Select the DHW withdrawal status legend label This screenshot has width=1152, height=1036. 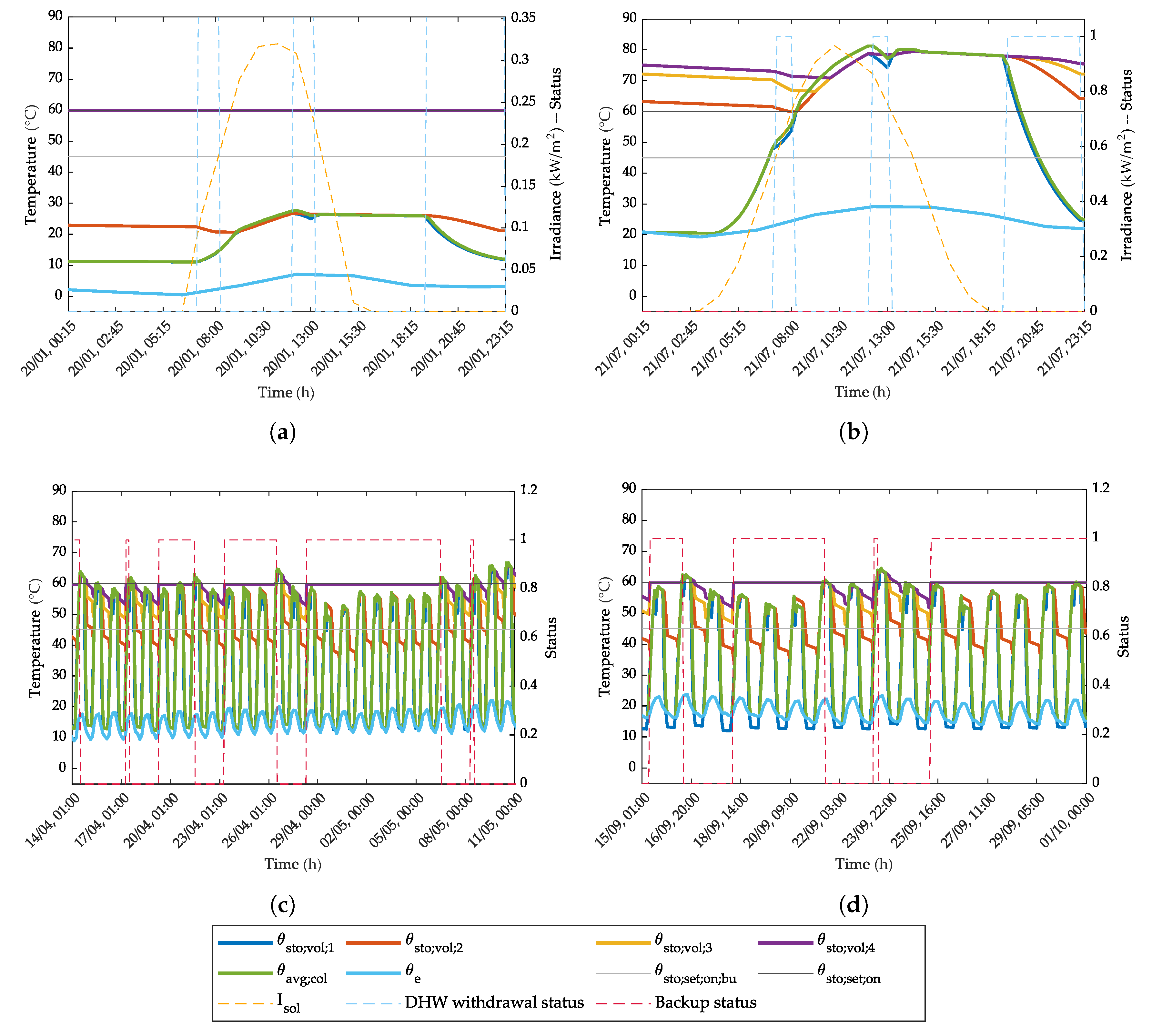tap(494, 1002)
